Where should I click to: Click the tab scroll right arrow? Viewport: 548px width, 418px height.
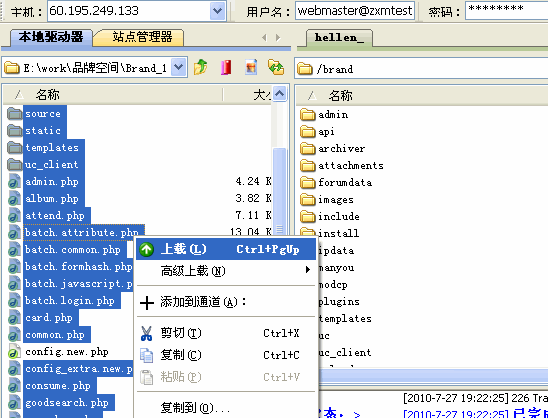click(278, 37)
